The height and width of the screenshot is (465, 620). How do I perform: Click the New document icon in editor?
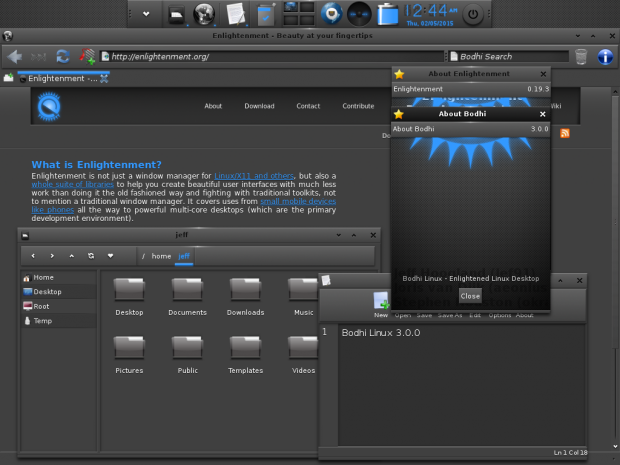381,300
